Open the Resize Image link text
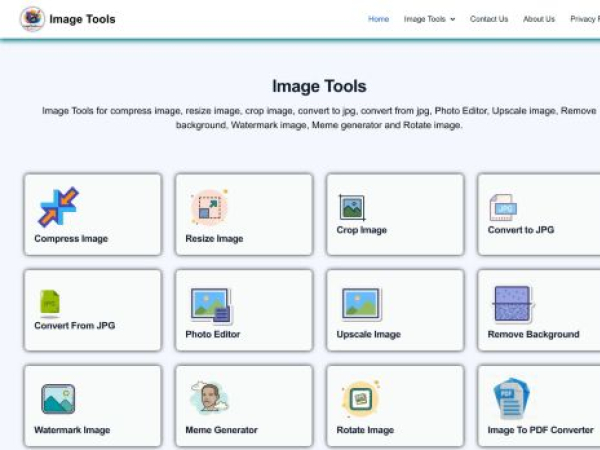 (214, 239)
